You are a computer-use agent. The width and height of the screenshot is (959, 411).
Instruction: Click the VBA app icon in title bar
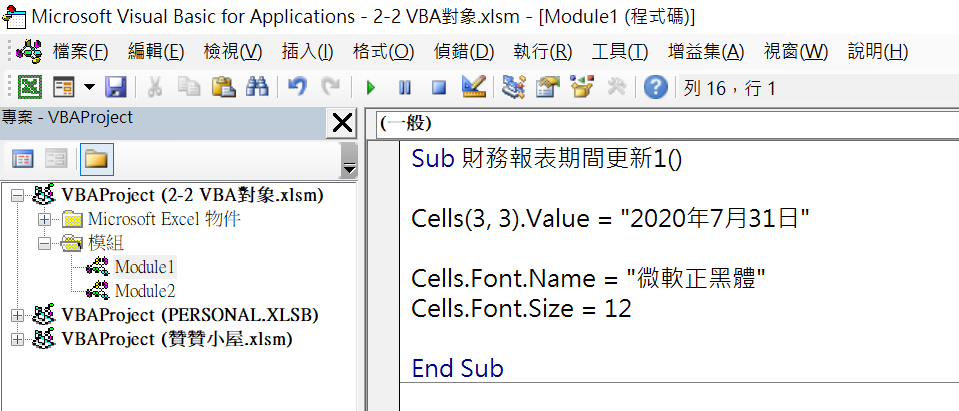click(13, 17)
